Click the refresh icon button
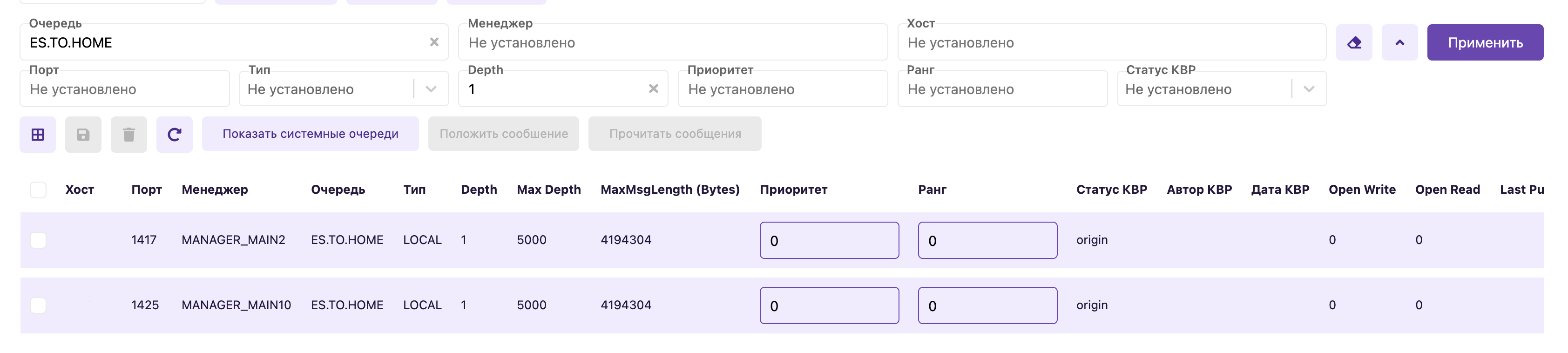 (x=174, y=135)
